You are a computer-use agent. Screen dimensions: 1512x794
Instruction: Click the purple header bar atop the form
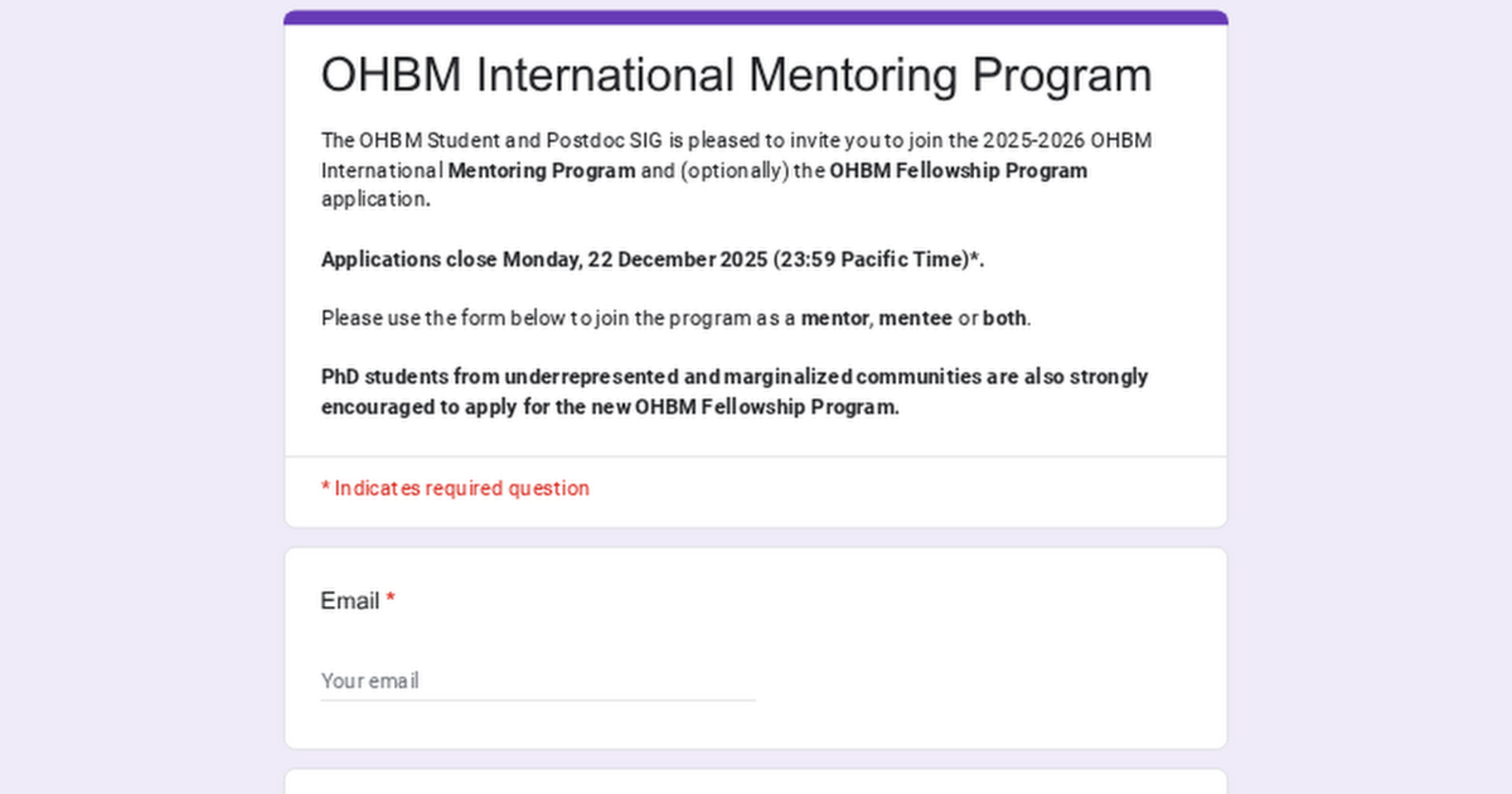click(755, 17)
